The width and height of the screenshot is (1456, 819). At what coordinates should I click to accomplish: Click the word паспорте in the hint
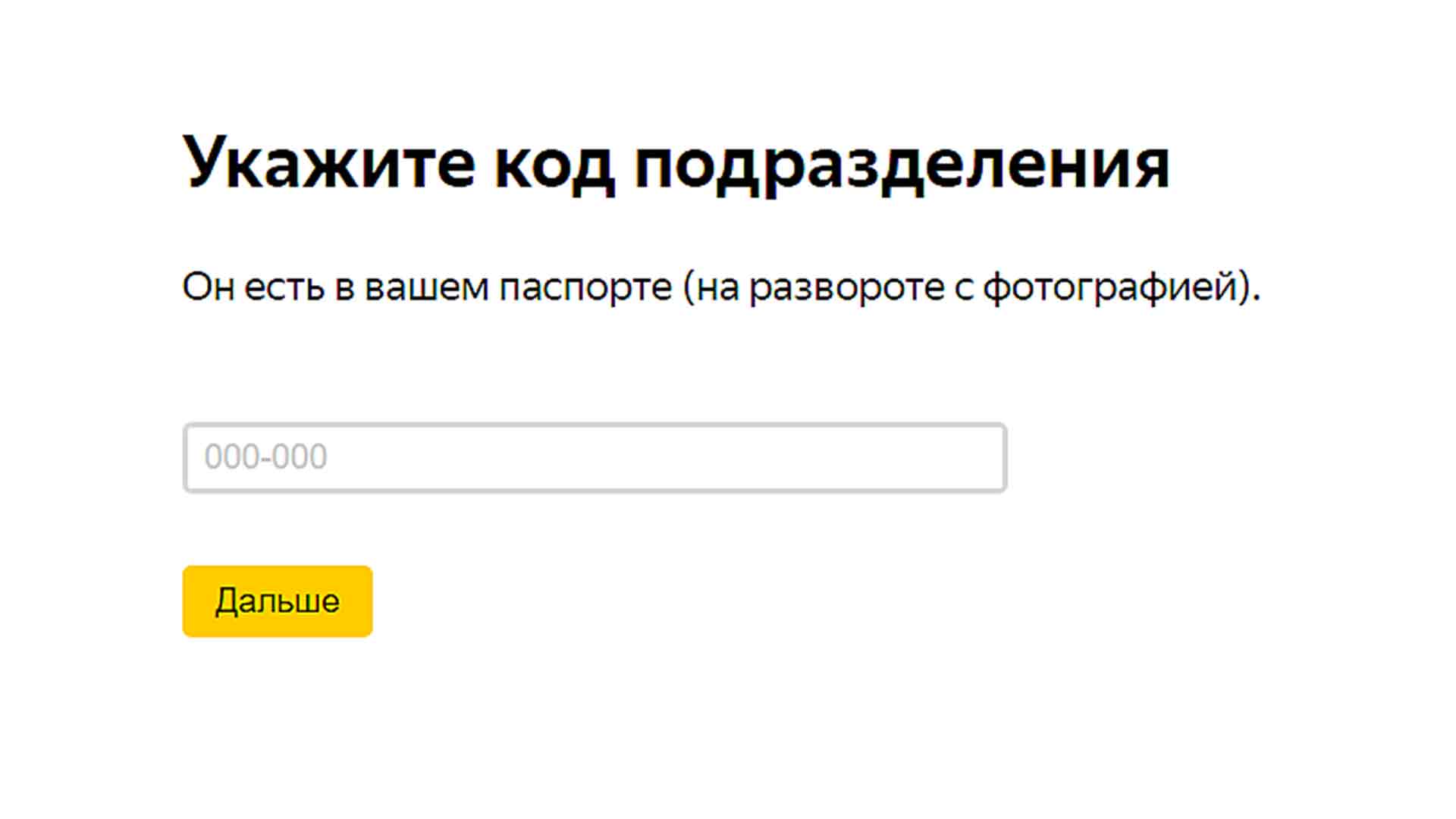[585, 287]
